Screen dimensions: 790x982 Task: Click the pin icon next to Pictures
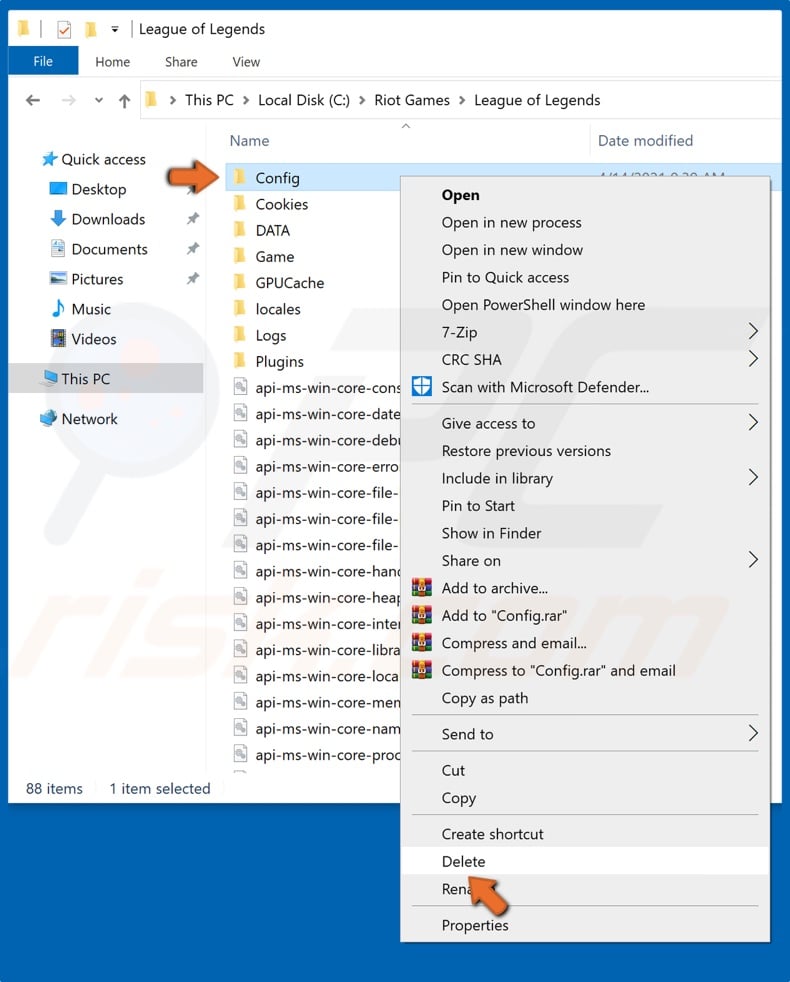pos(193,279)
